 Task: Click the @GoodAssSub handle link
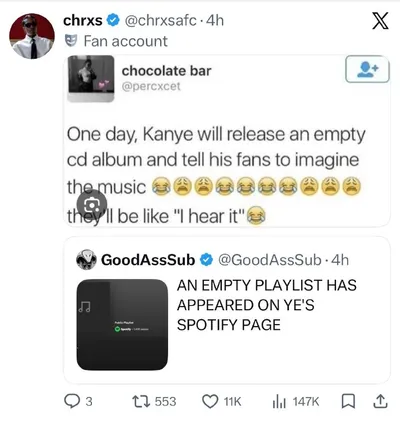pyautogui.click(x=270, y=260)
